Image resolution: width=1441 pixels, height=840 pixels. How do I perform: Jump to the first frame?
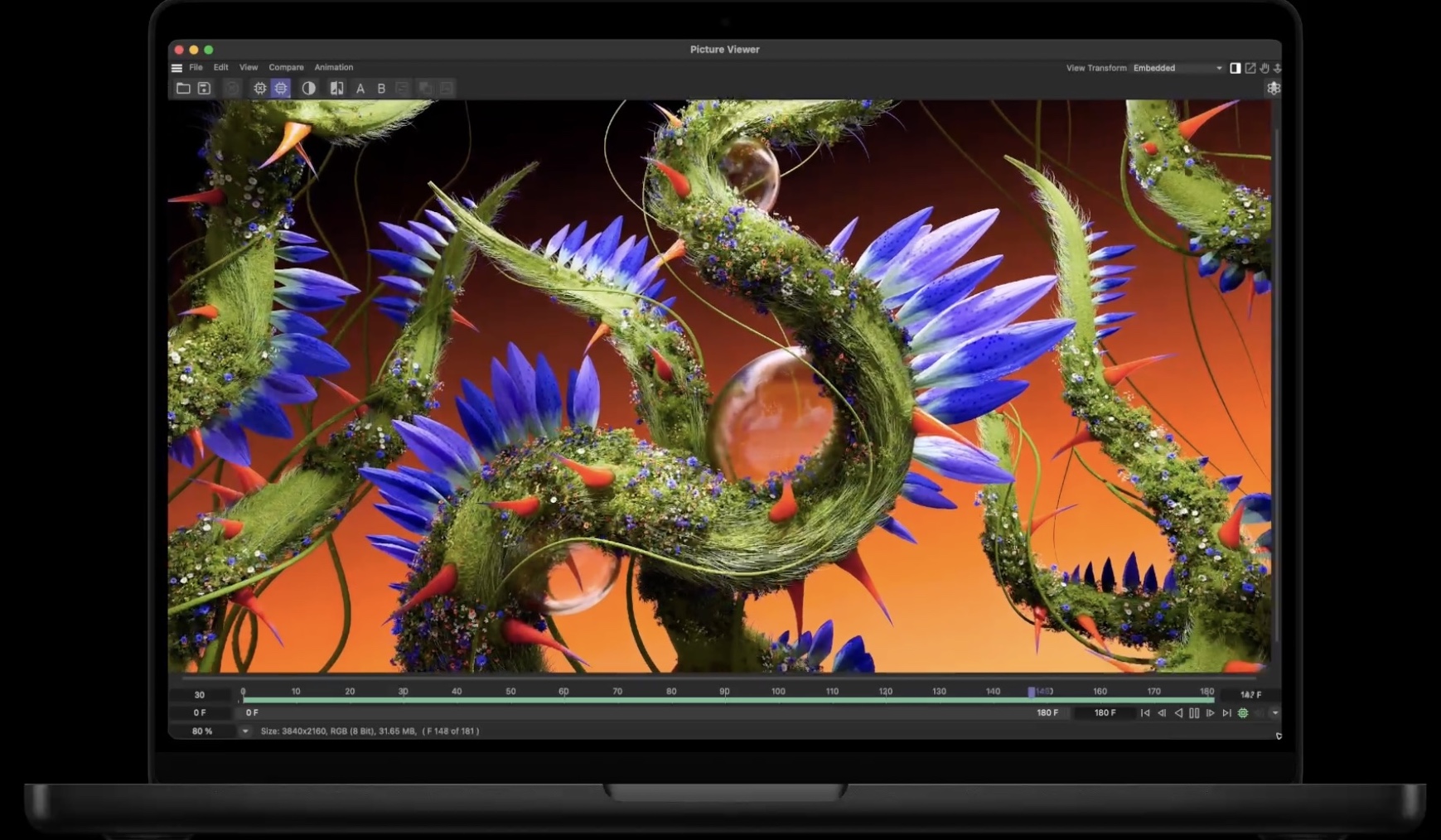tap(1145, 712)
